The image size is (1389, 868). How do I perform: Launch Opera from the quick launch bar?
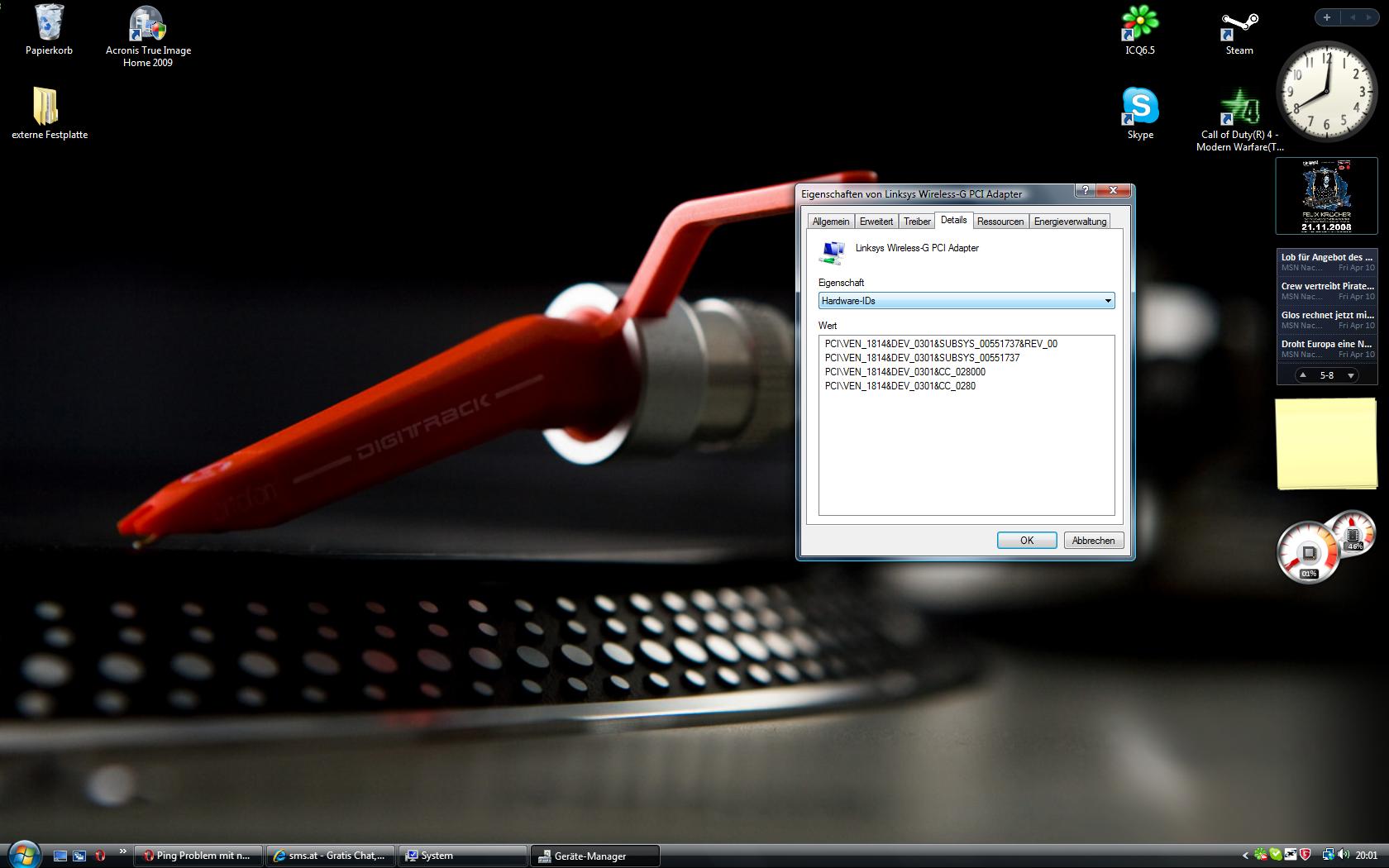(x=100, y=856)
